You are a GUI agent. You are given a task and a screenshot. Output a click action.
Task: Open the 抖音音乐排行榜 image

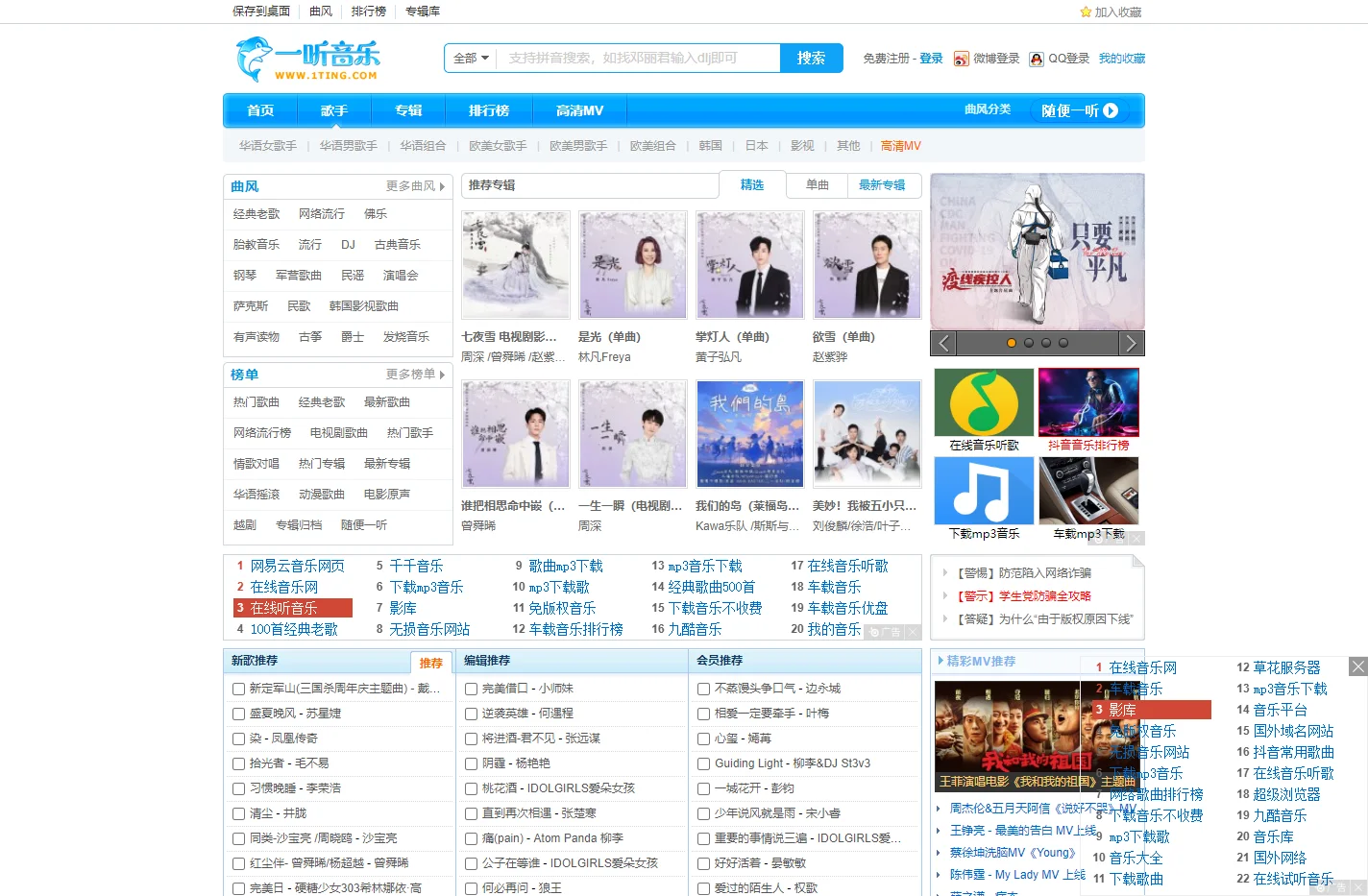click(1088, 402)
